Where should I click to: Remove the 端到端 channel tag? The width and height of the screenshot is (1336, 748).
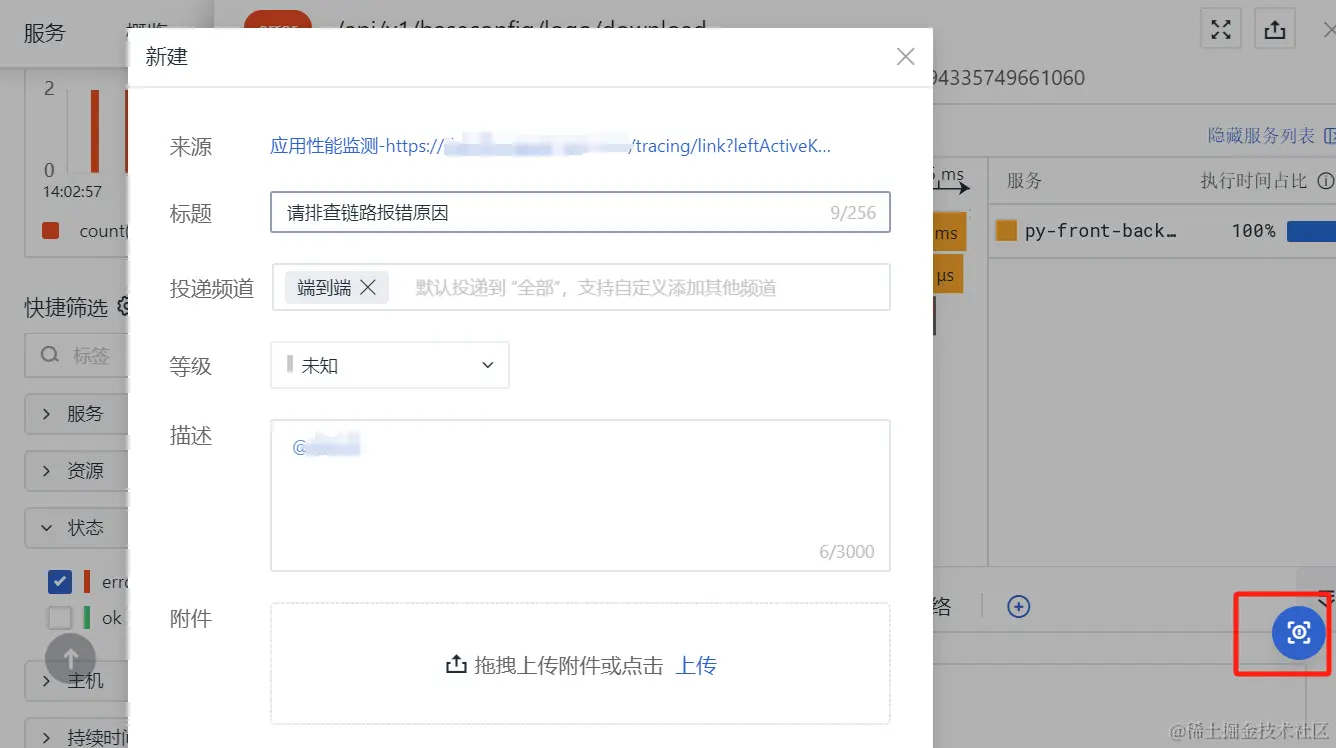point(368,288)
